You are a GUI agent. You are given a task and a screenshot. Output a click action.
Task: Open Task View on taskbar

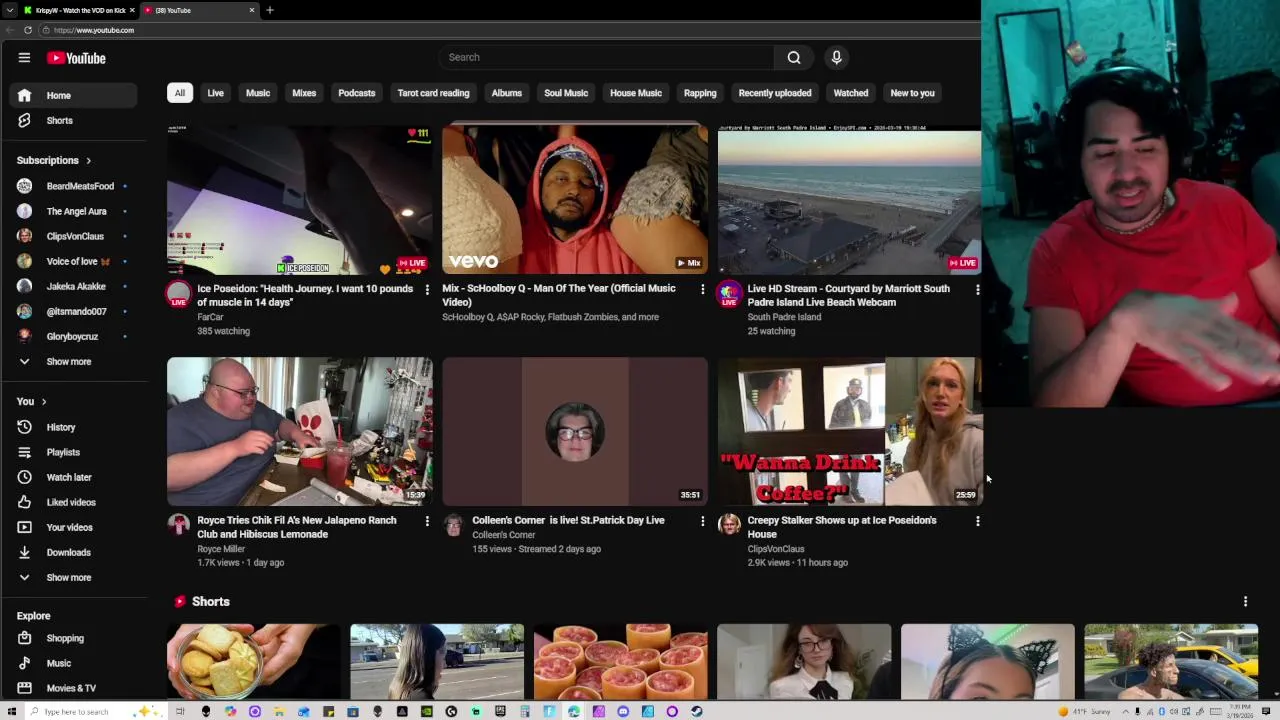point(180,711)
